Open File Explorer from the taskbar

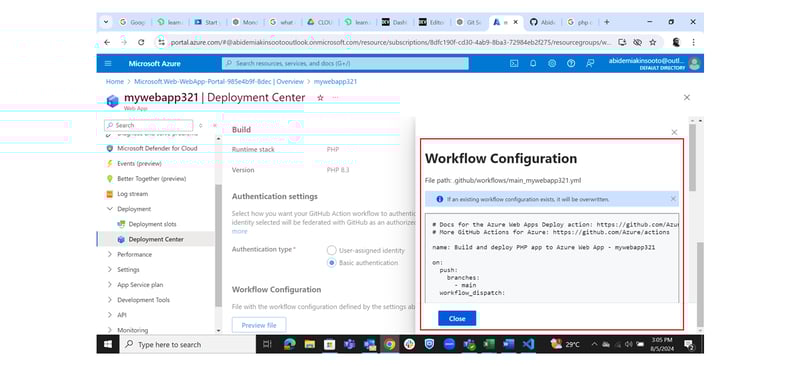click(310, 345)
